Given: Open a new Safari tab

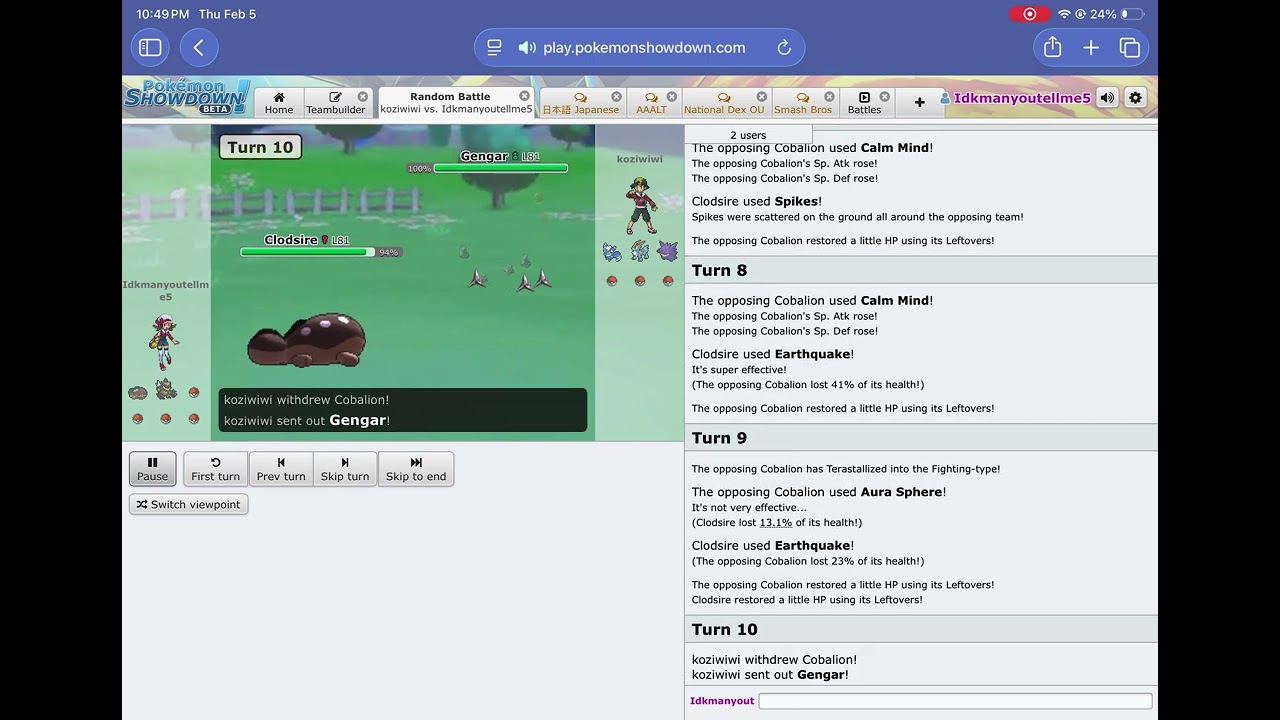Looking at the screenshot, I should tap(1091, 47).
